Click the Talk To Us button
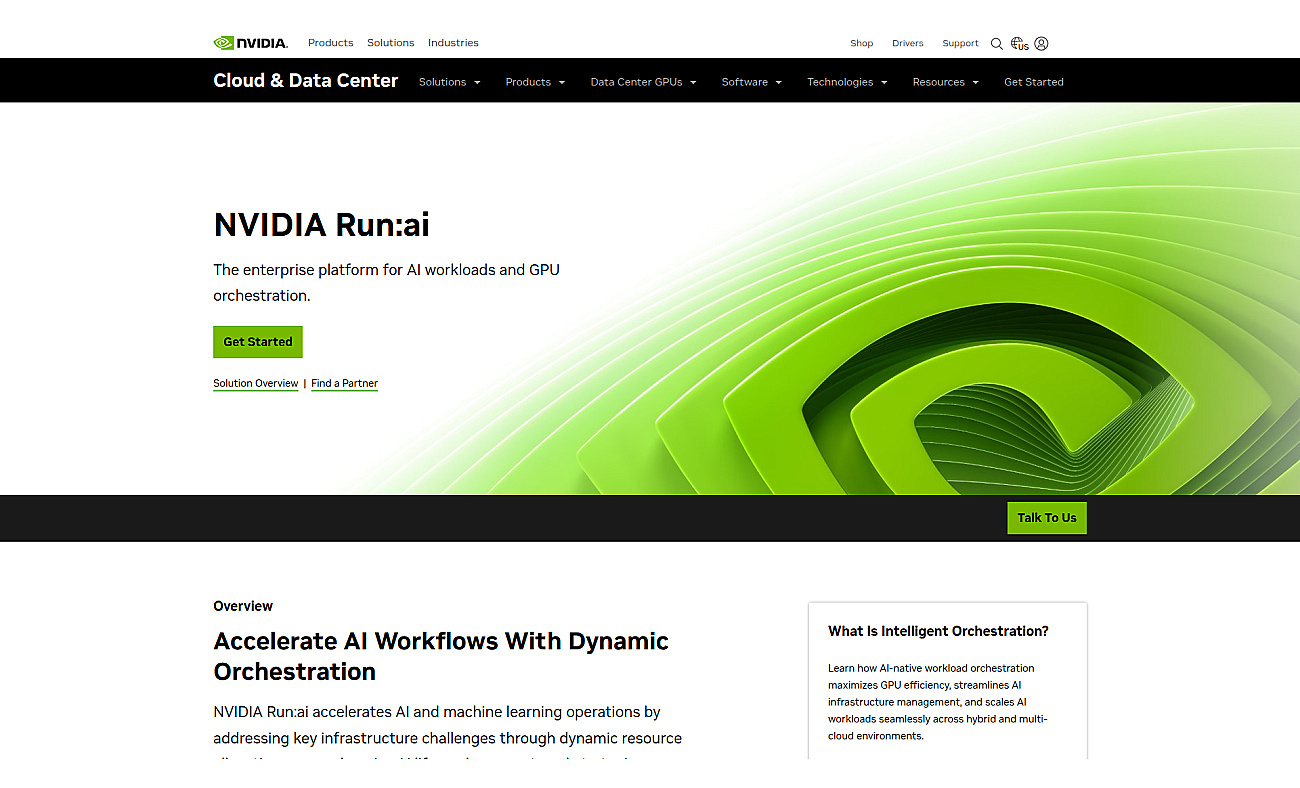 click(1047, 518)
